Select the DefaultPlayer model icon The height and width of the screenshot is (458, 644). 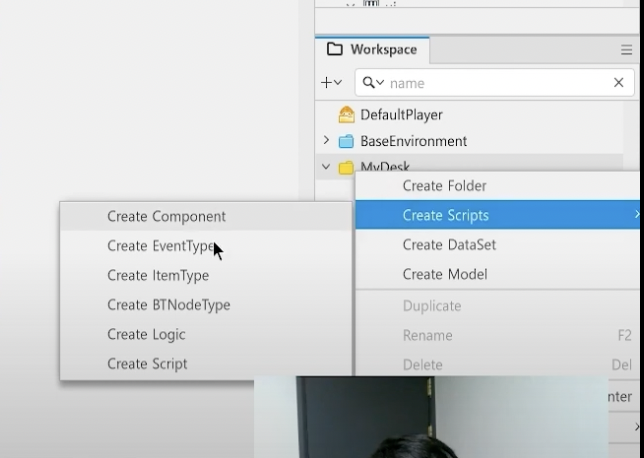pos(346,115)
